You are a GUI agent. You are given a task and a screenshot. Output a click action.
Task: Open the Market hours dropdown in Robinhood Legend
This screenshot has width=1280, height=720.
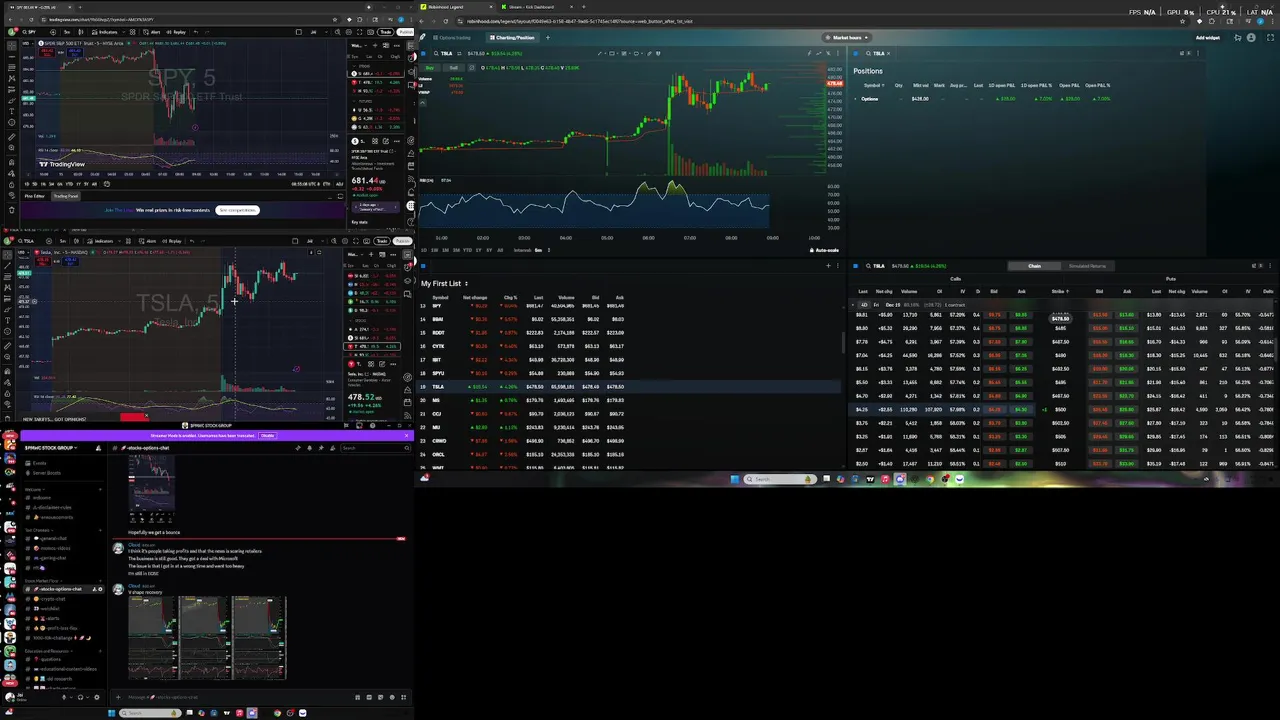(x=847, y=37)
